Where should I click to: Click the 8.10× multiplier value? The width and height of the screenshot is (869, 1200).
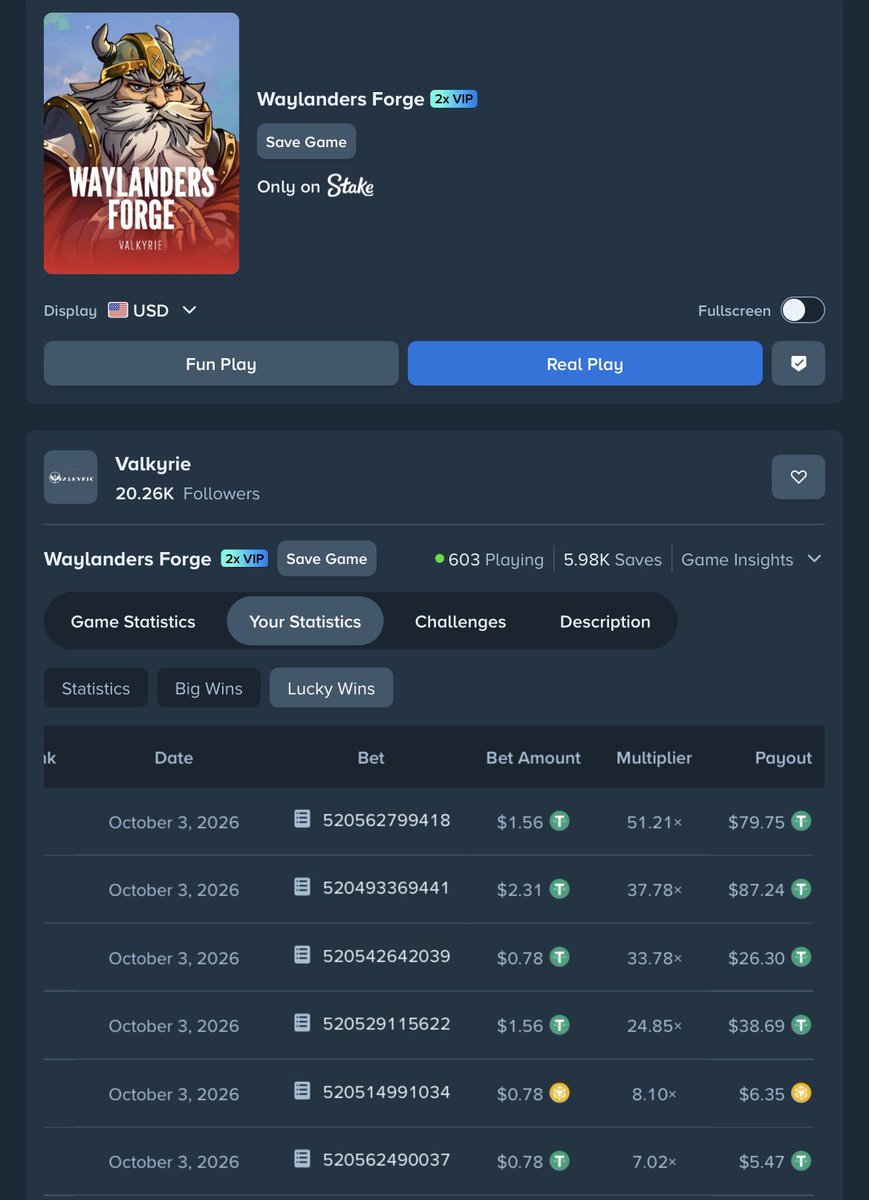[x=654, y=1094]
